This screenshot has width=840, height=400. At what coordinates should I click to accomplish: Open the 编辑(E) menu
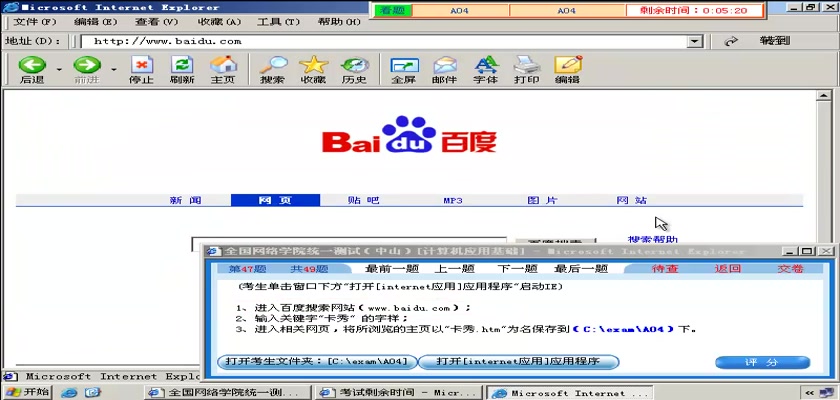click(95, 22)
